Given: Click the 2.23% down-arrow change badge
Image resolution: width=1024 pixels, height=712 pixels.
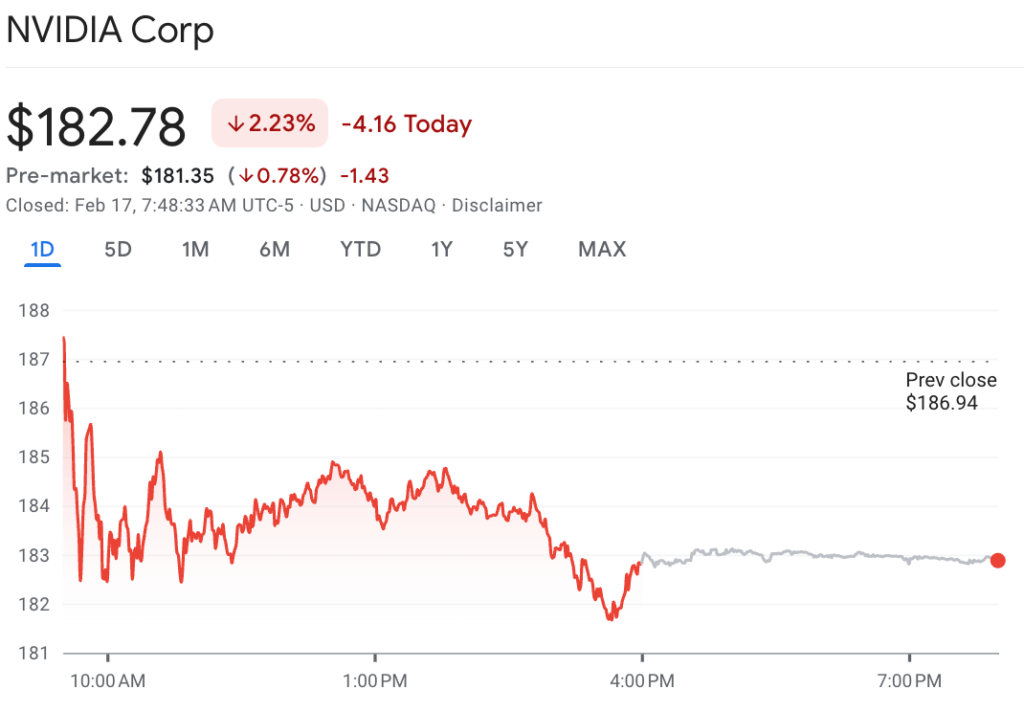Looking at the screenshot, I should [270, 124].
